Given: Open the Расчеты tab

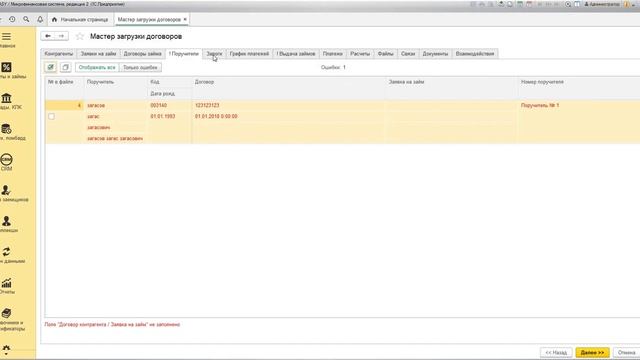Looking at the screenshot, I should click(x=360, y=54).
